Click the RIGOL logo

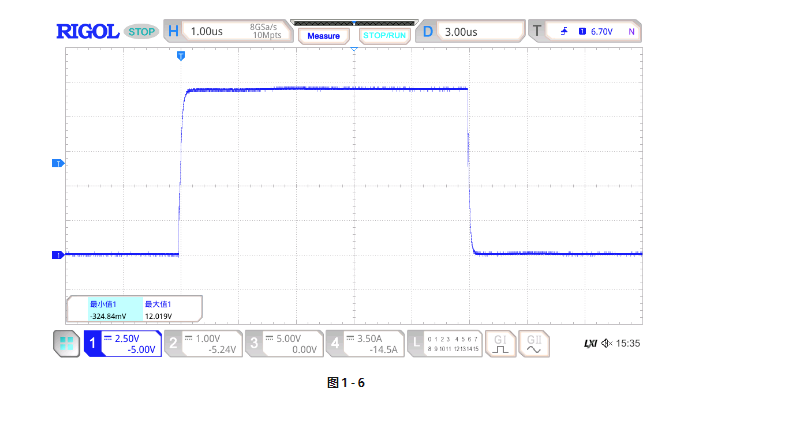point(88,32)
